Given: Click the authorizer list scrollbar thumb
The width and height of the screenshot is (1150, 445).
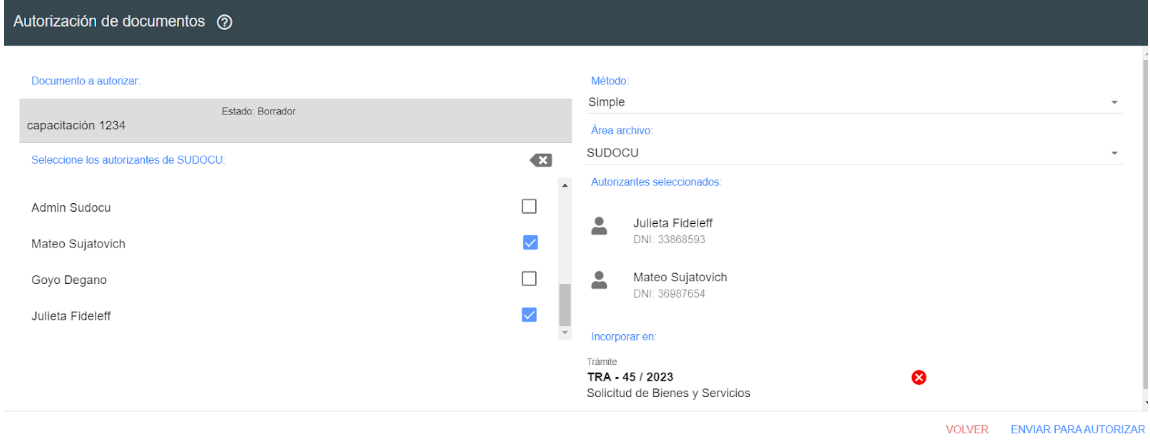Looking at the screenshot, I should coord(564,304).
